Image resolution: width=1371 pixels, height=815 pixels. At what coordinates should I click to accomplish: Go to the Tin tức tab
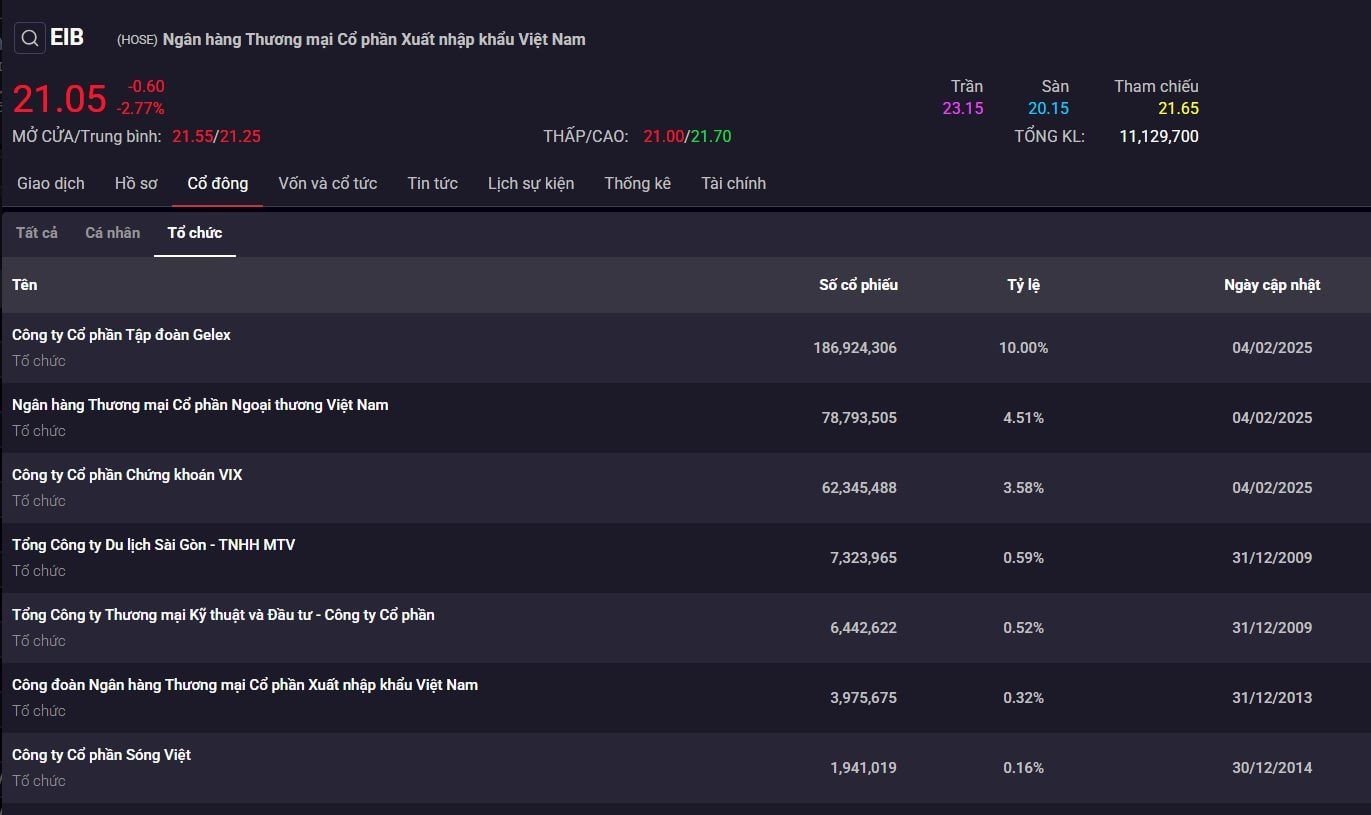pos(433,183)
